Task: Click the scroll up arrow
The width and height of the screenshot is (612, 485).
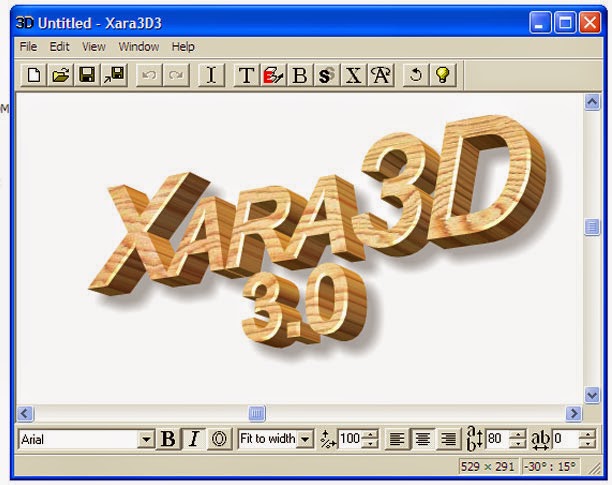Action: pyautogui.click(x=592, y=102)
